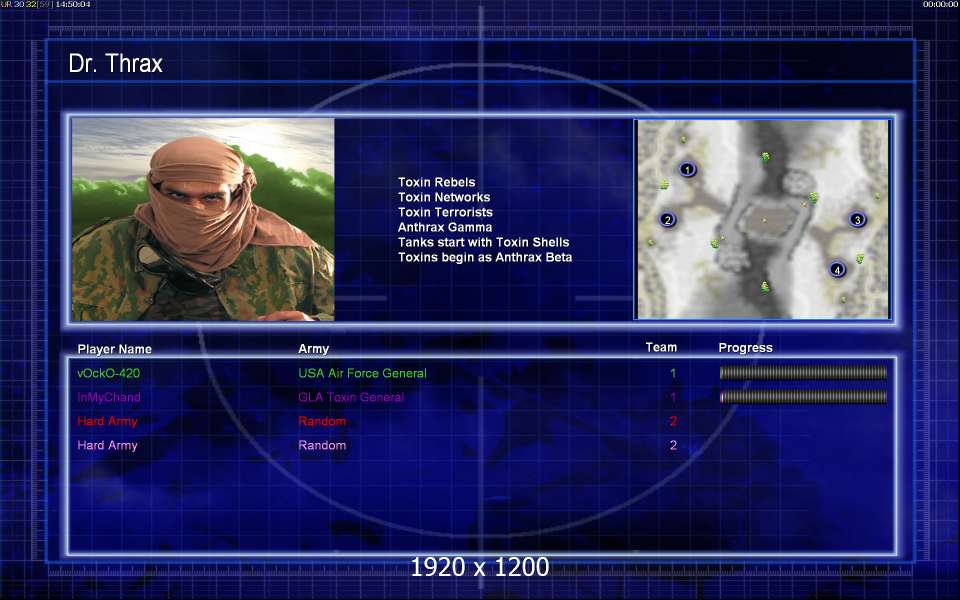Click team number for vOckO-420
The height and width of the screenshot is (600, 960).
pos(673,373)
